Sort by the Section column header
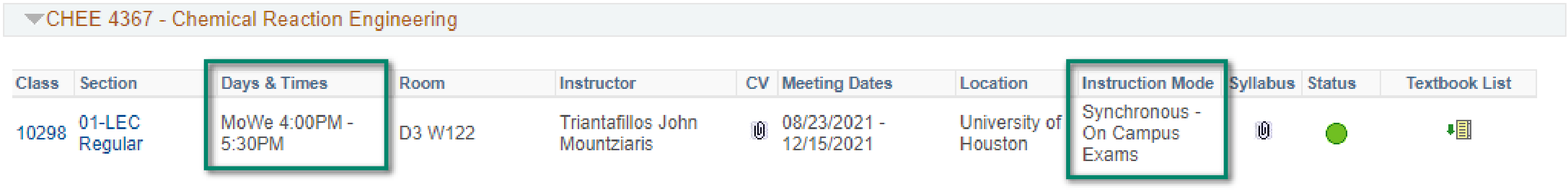1568x192 pixels. tap(108, 83)
